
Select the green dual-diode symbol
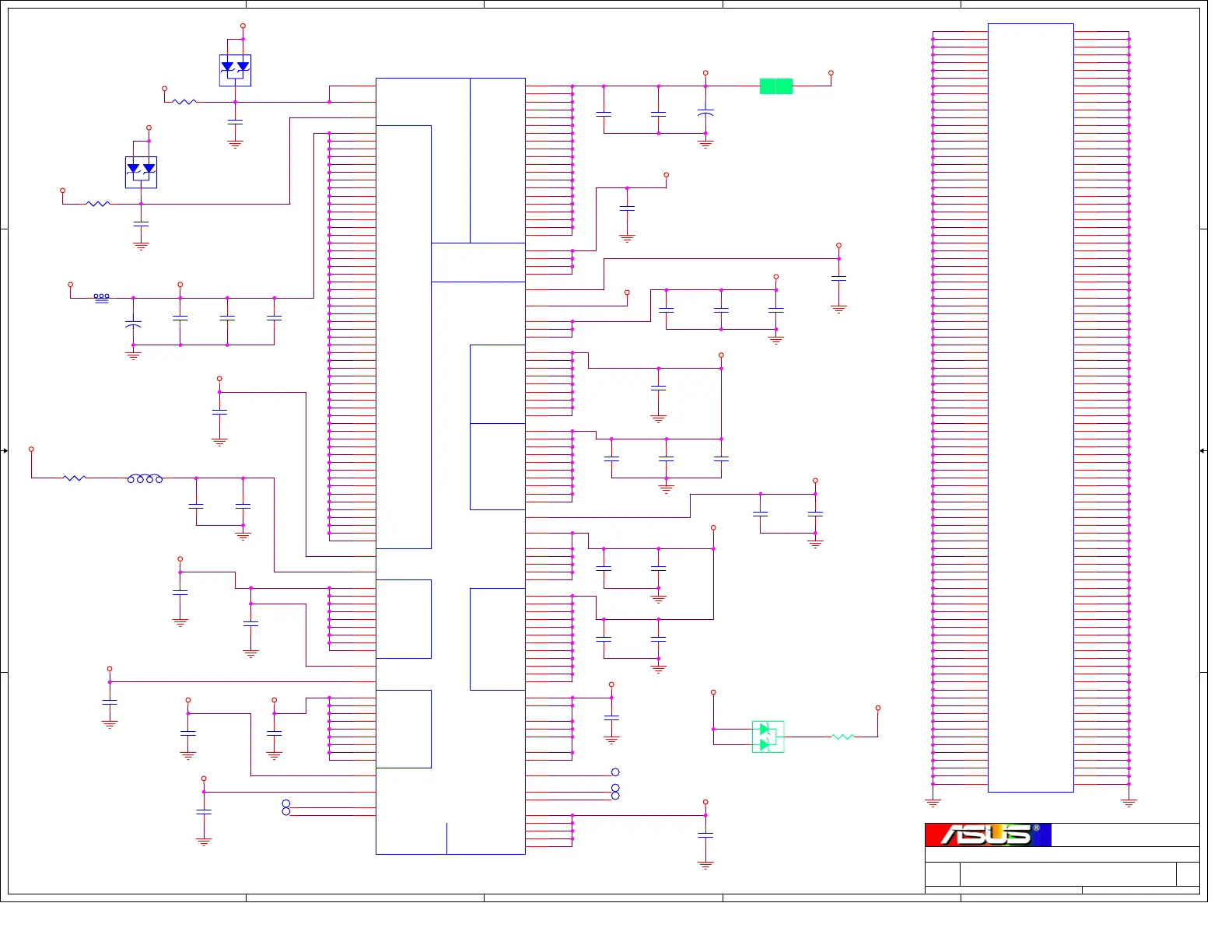[768, 737]
